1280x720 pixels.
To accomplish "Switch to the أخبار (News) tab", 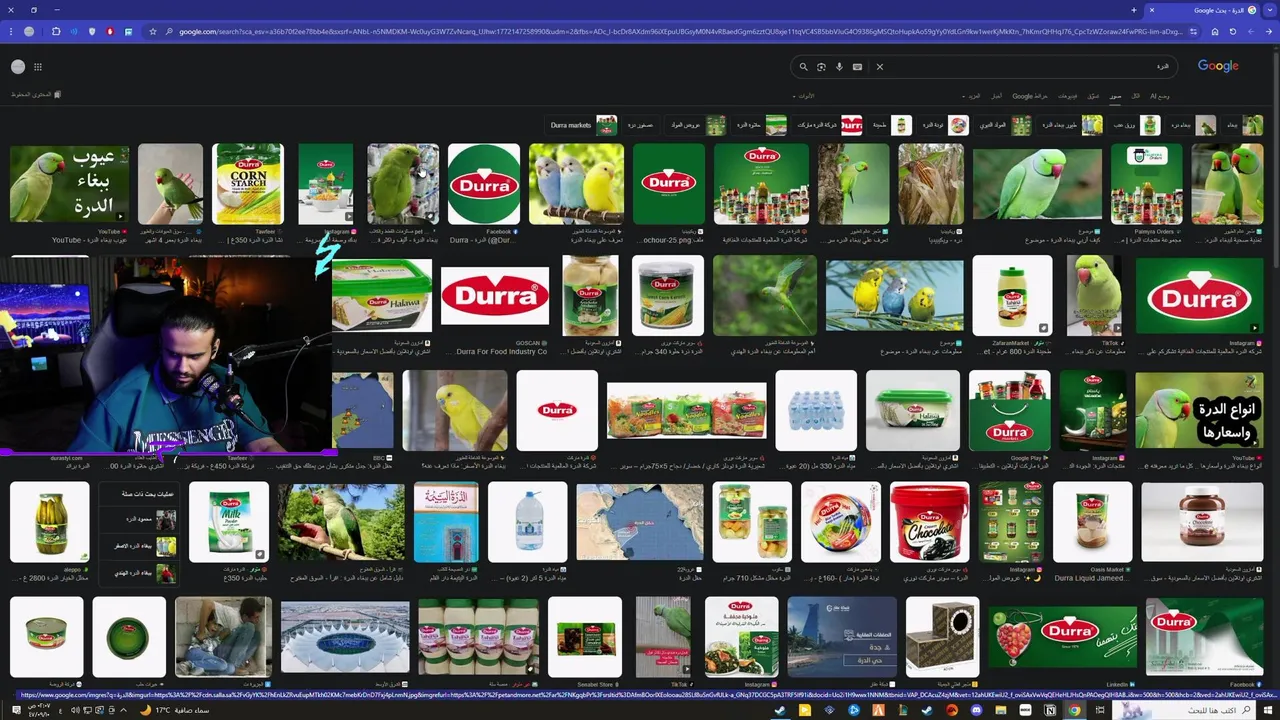I will pyautogui.click(x=996, y=96).
